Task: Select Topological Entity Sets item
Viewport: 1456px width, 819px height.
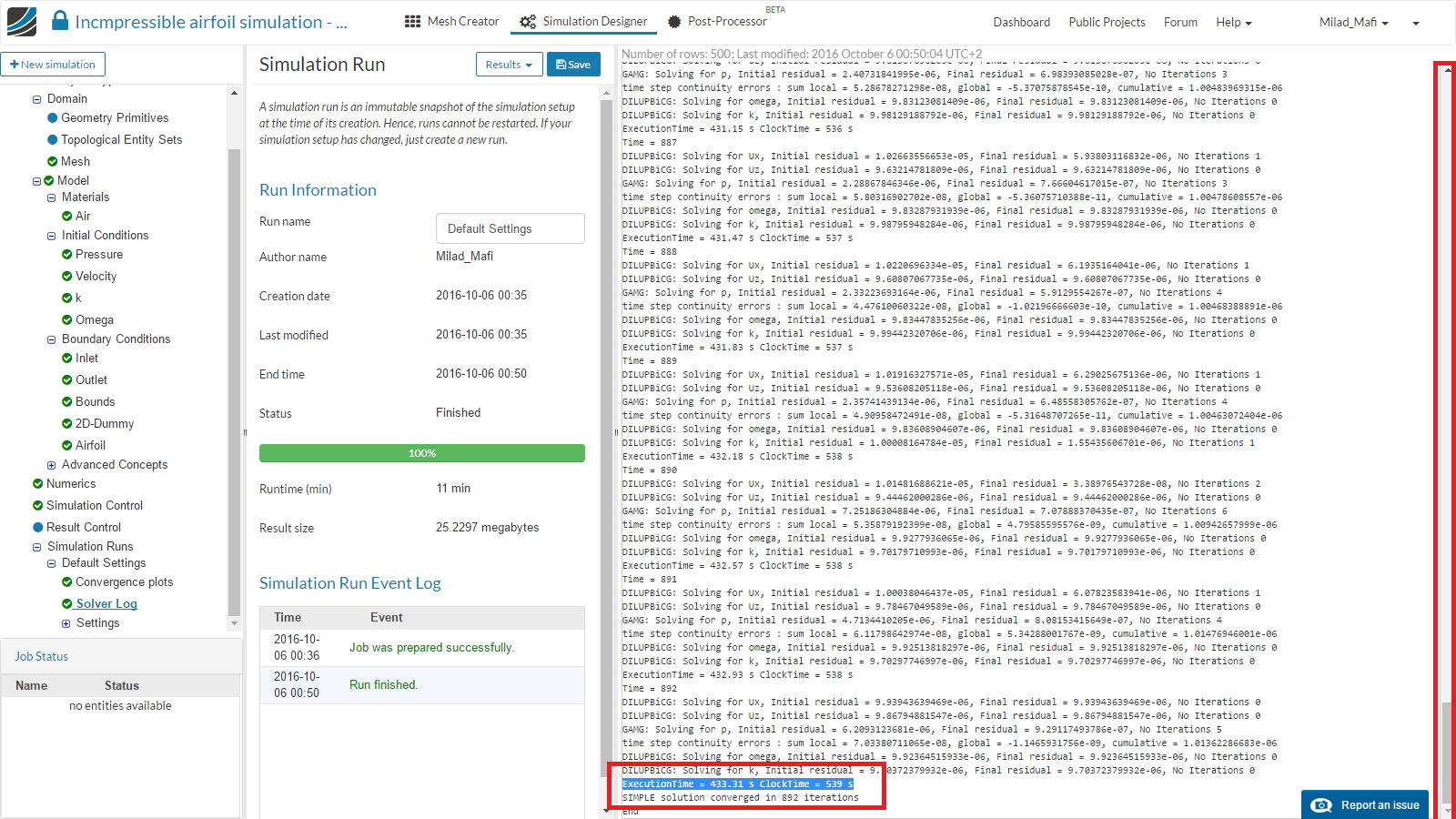Action: click(121, 139)
